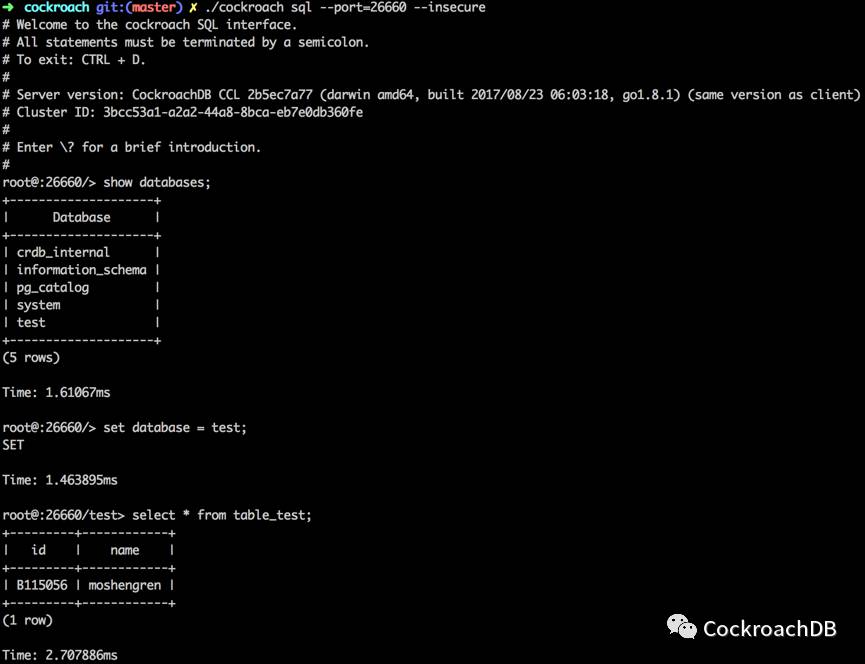This screenshot has width=865, height=664.
Task: Click Cluster ID value 3bcc53a1-a2a2-44a8-8bca-eb7e0db360fe
Action: [233, 113]
